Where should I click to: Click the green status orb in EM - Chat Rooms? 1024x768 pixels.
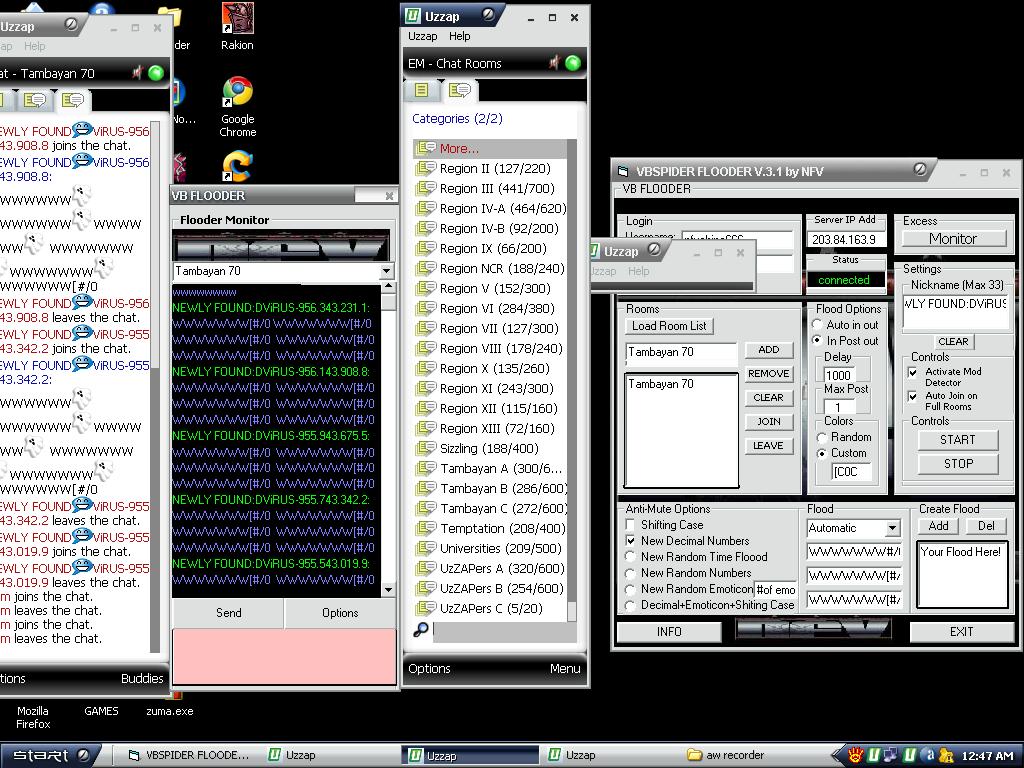pos(573,63)
